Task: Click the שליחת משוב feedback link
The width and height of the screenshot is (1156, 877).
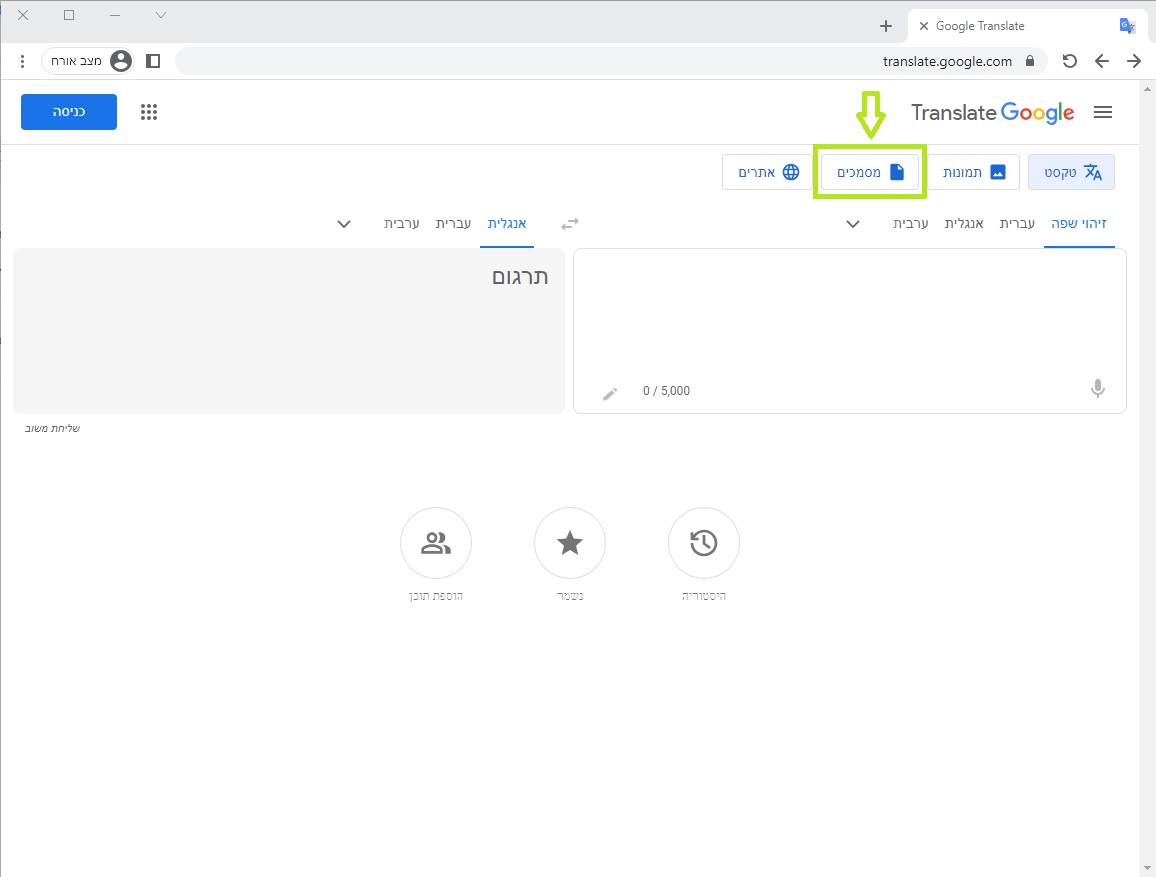Action: [53, 428]
